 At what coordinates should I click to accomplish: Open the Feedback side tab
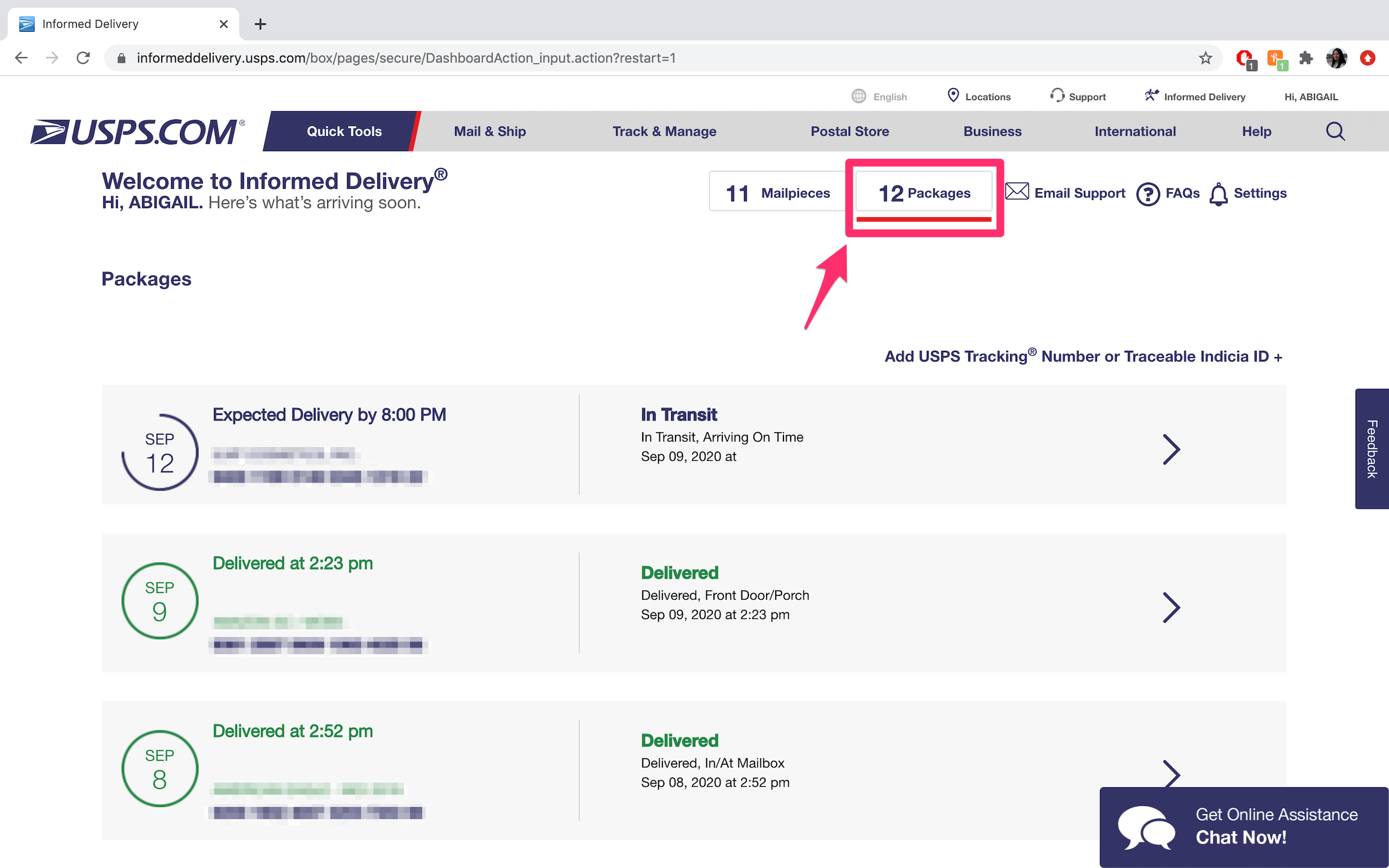1372,449
